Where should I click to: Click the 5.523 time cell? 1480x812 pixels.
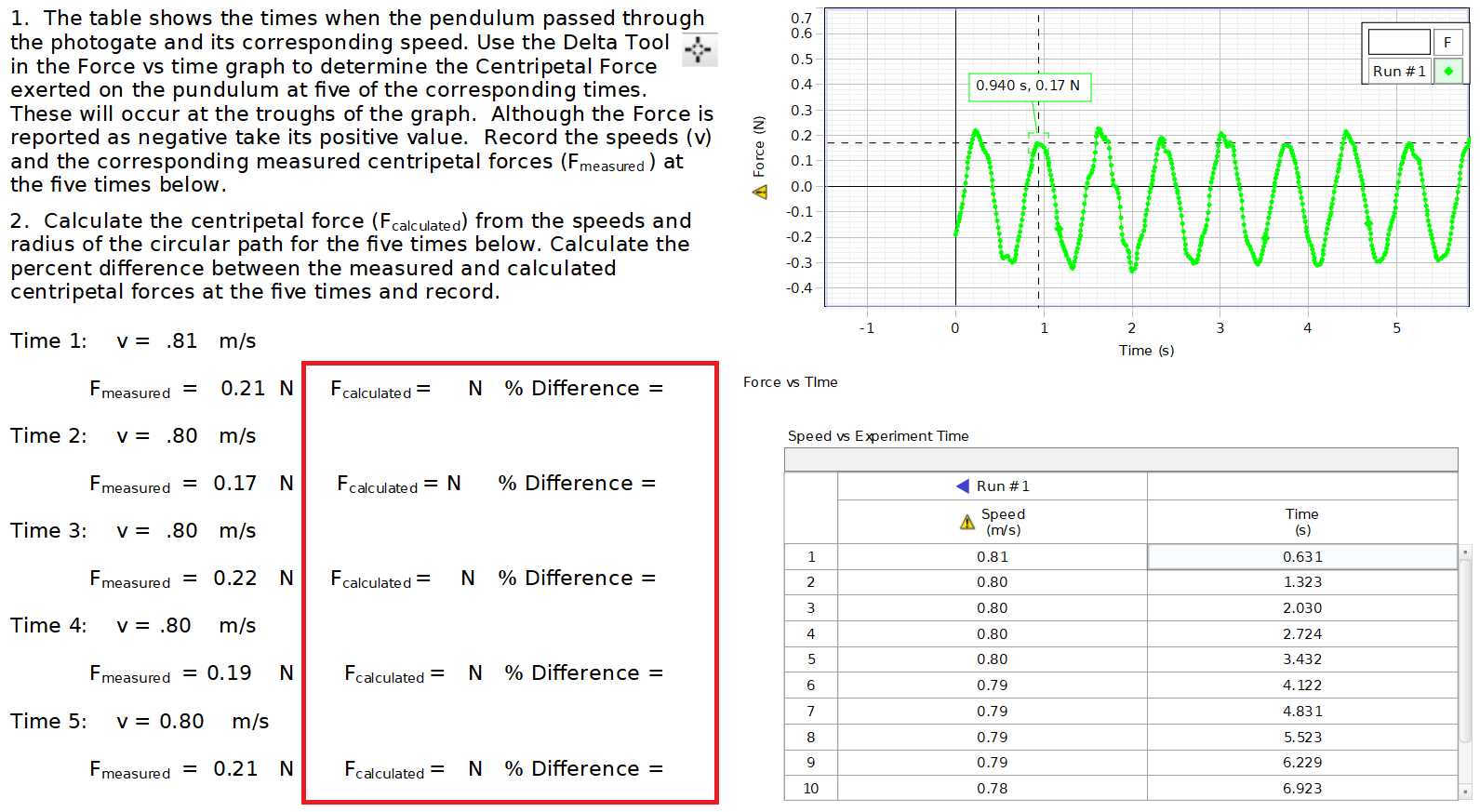[1302, 738]
